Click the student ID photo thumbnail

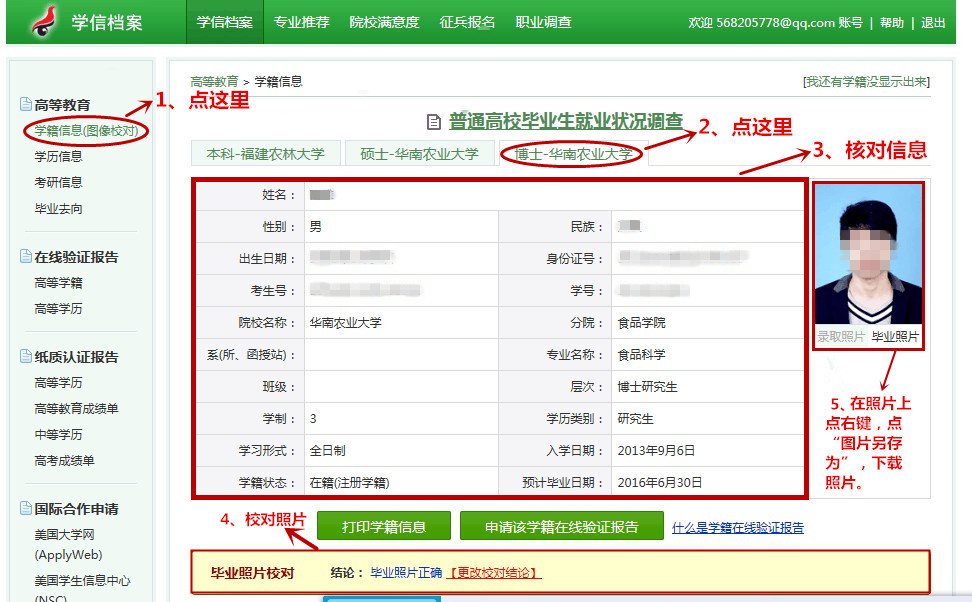tap(868, 254)
